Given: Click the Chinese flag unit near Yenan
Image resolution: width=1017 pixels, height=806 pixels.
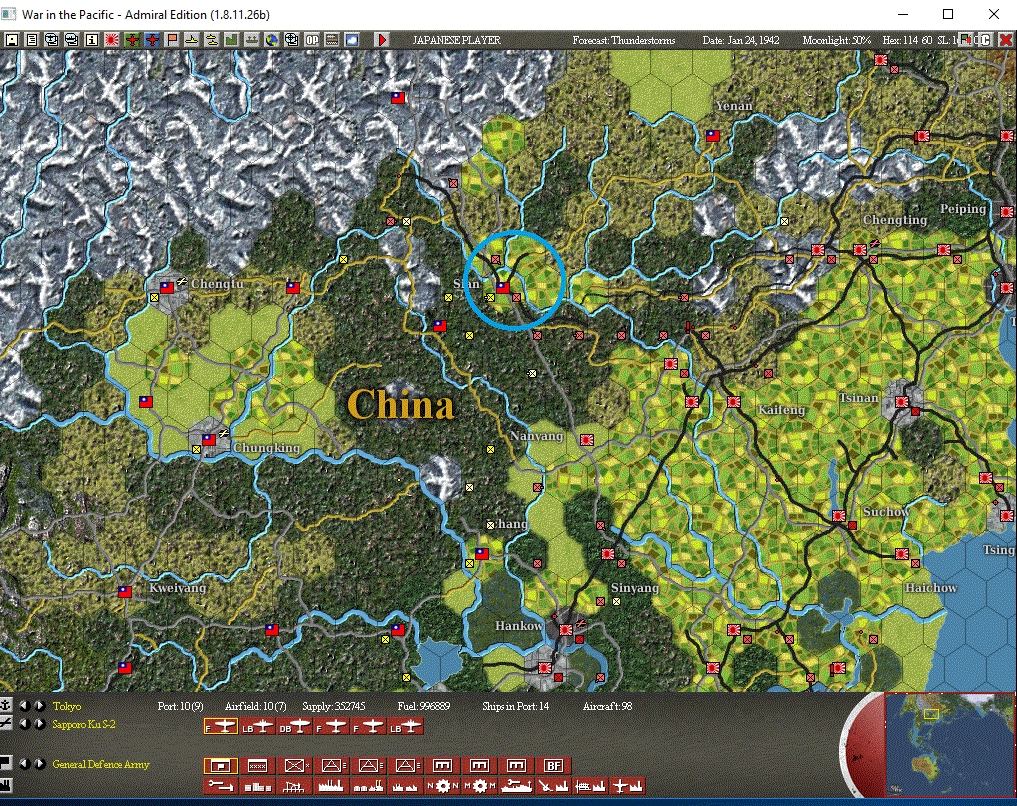Looking at the screenshot, I should tap(713, 136).
